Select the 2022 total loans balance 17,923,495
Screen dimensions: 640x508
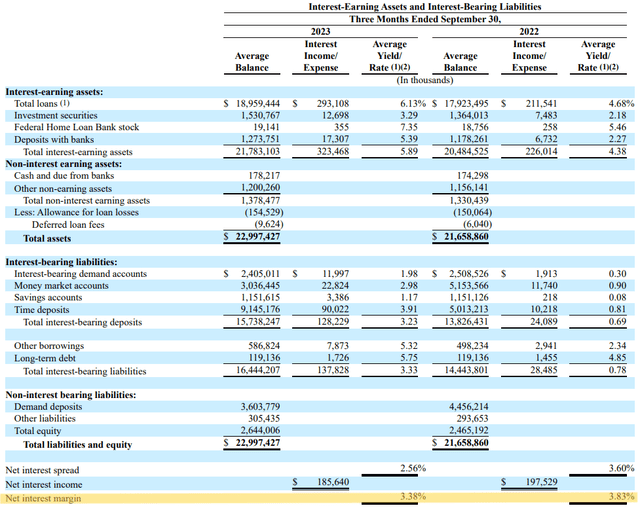click(466, 104)
